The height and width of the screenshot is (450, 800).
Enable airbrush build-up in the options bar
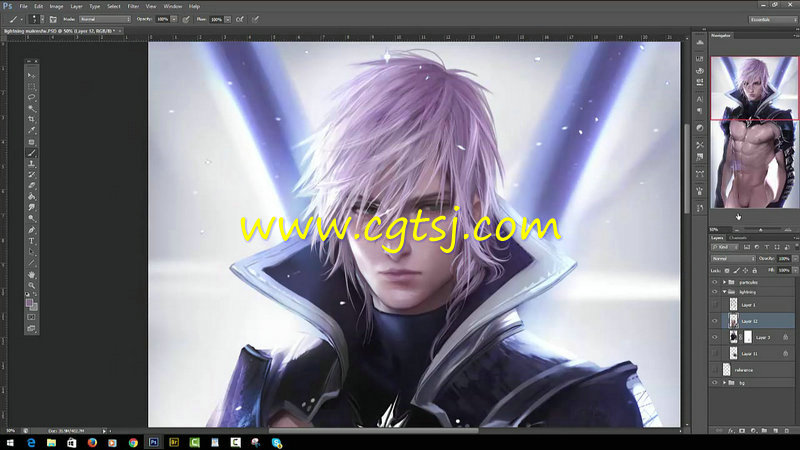[x=239, y=19]
